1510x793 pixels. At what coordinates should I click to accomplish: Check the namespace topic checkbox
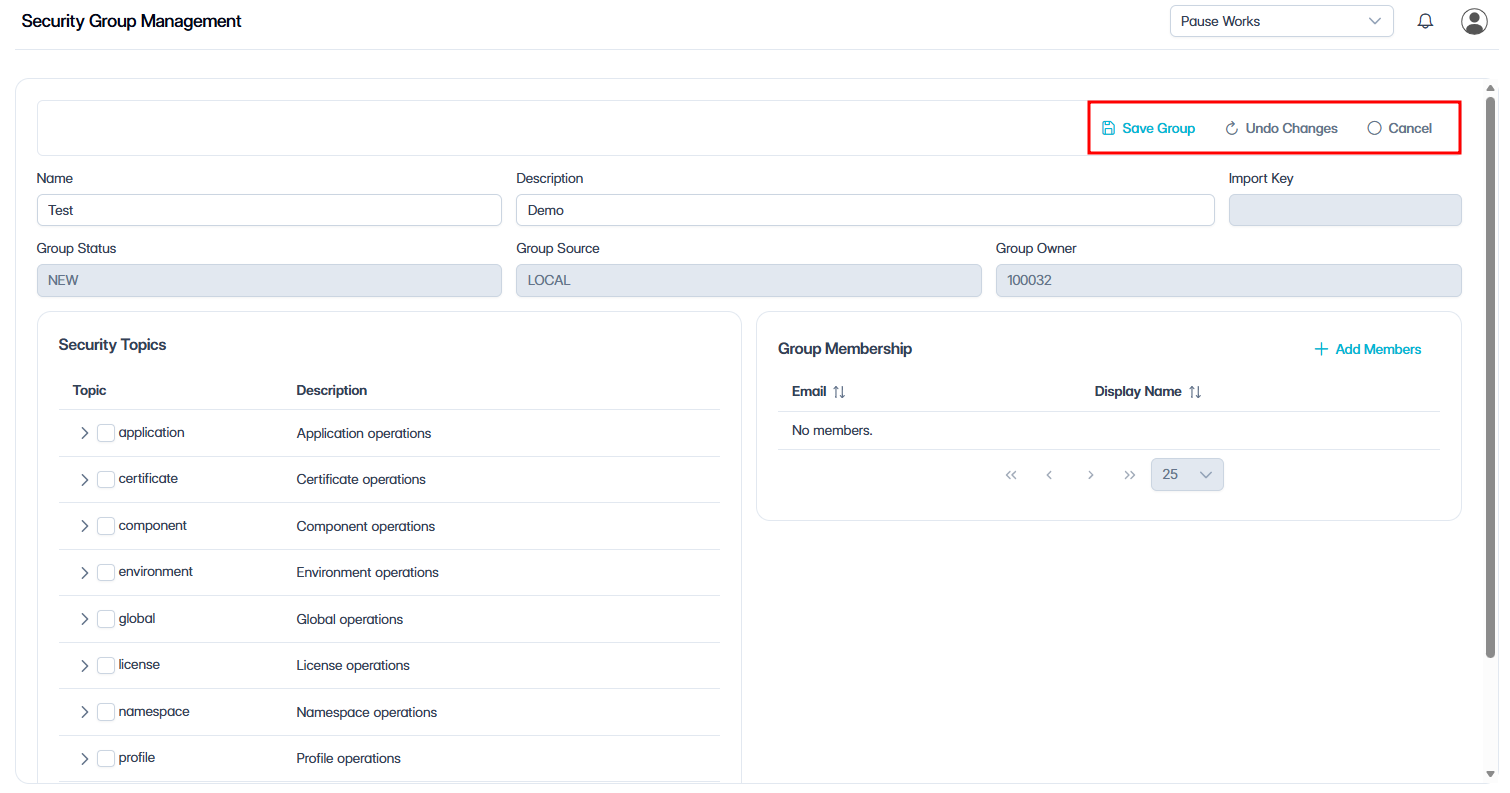[106, 712]
